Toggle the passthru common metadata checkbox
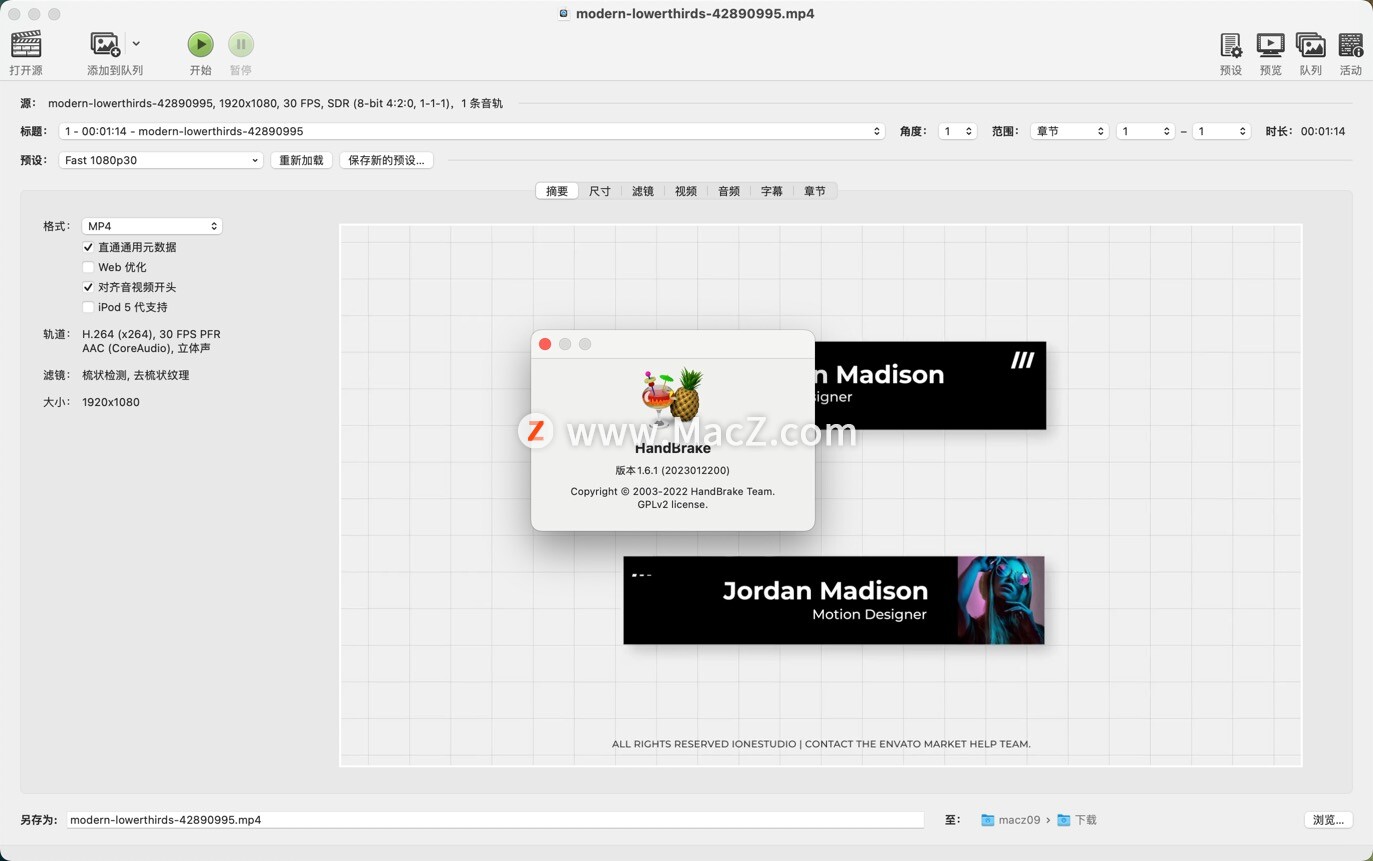1373x861 pixels. click(x=88, y=247)
